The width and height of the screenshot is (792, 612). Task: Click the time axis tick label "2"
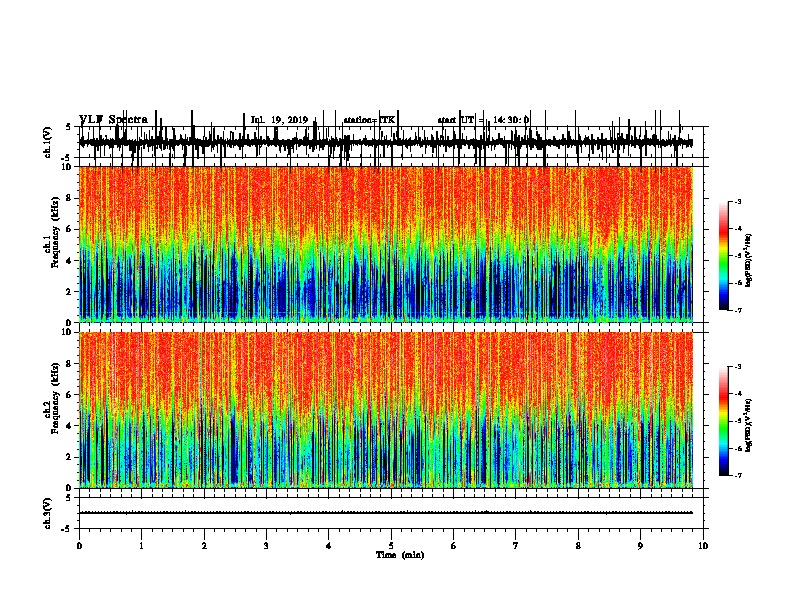(x=204, y=546)
